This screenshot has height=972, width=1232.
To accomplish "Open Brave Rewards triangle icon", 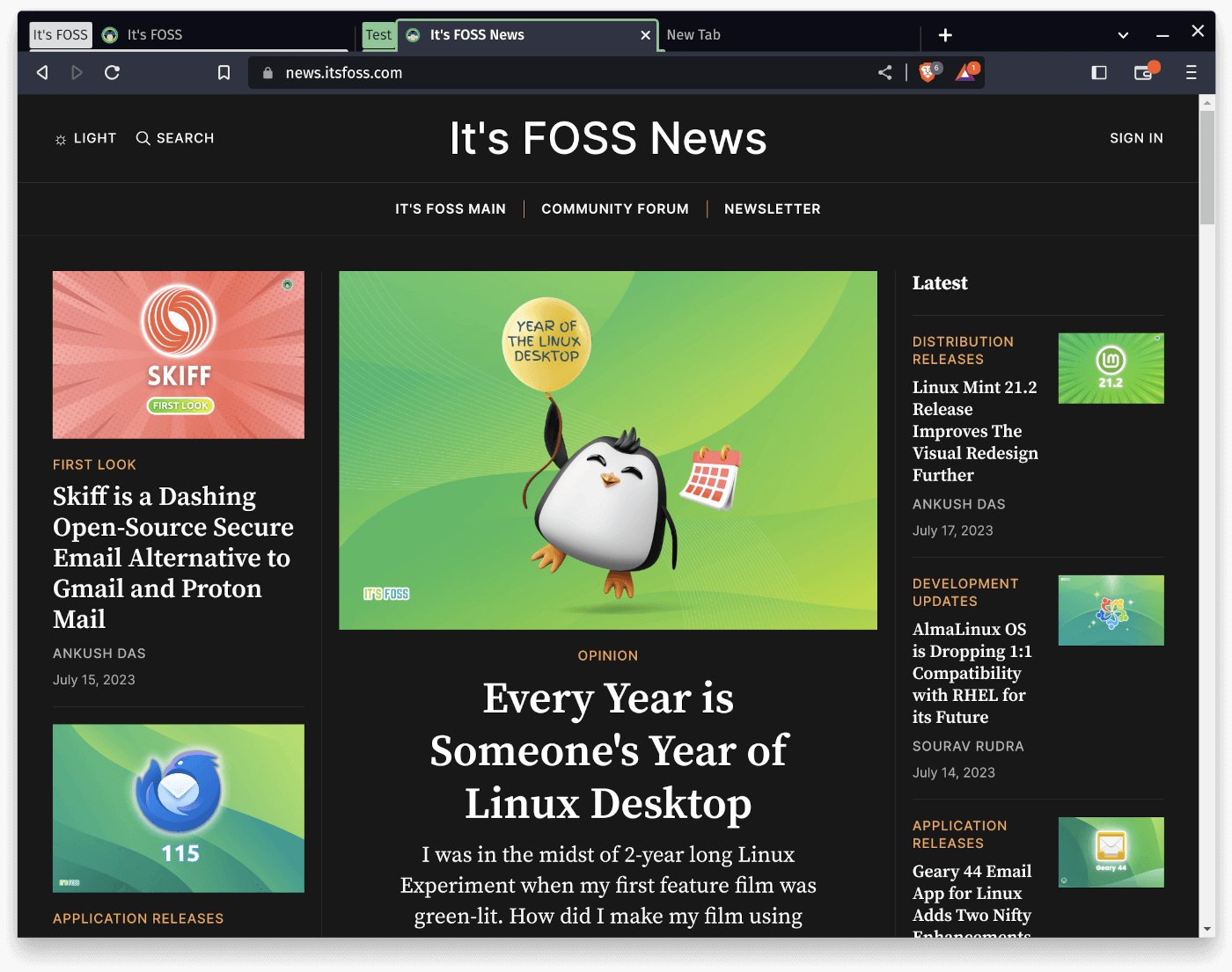I will (x=967, y=72).
